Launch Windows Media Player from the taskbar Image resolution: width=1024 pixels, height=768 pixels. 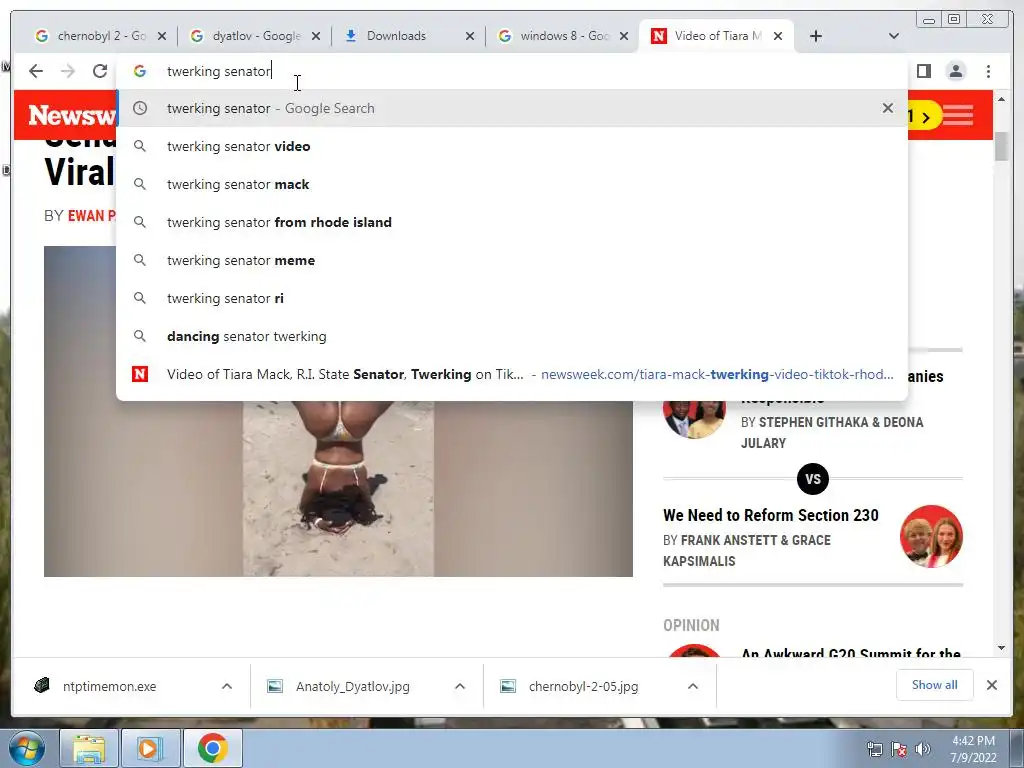[149, 748]
